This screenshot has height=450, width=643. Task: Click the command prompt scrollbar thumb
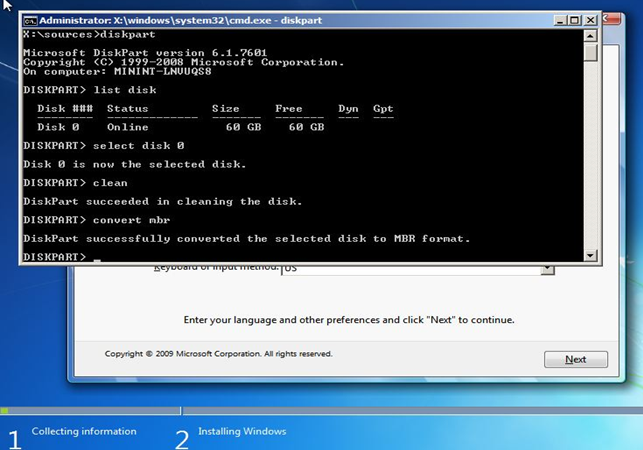[590, 53]
